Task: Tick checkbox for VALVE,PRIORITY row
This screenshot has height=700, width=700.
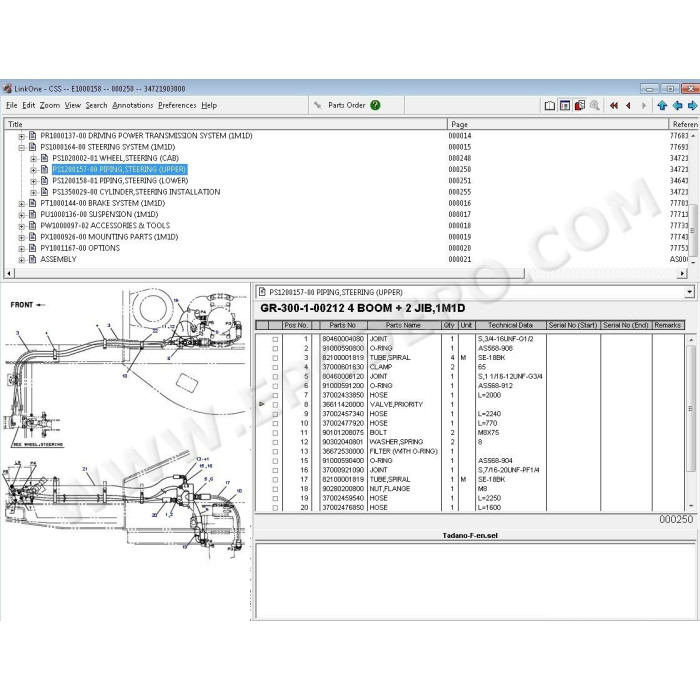Action: coord(275,405)
